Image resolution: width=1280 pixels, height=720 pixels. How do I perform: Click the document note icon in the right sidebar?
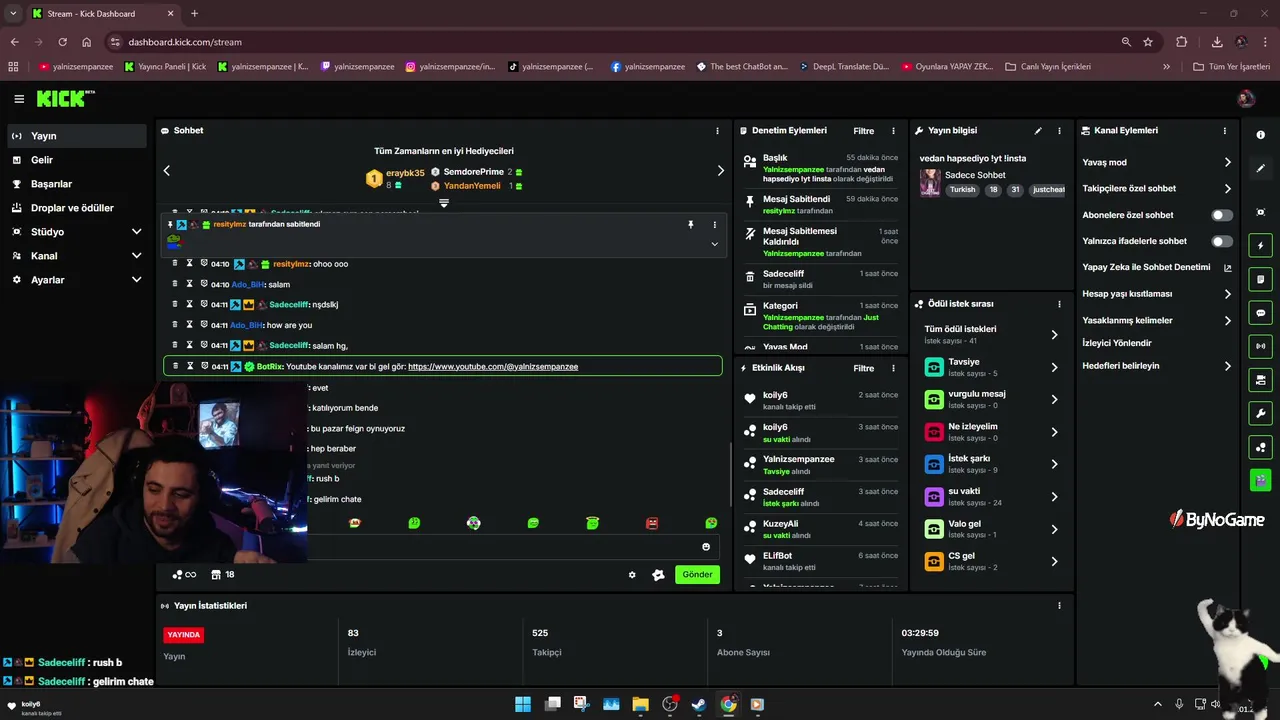pyautogui.click(x=1260, y=279)
